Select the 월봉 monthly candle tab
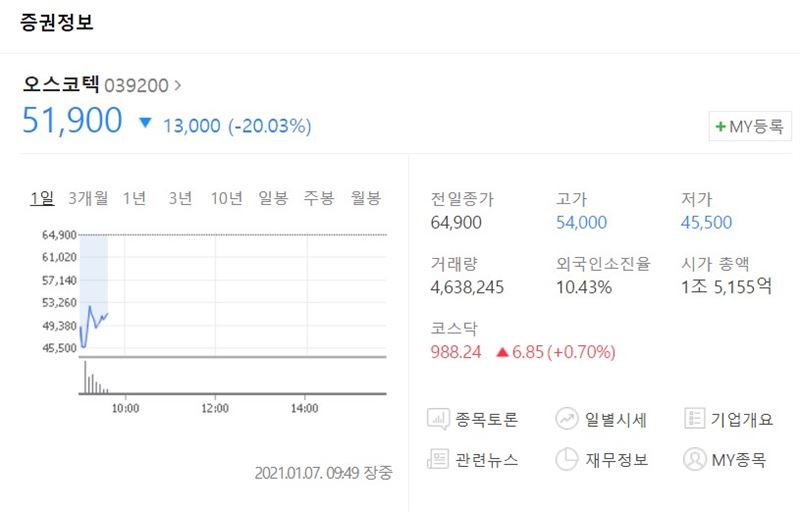The width and height of the screenshot is (800, 512). click(366, 198)
